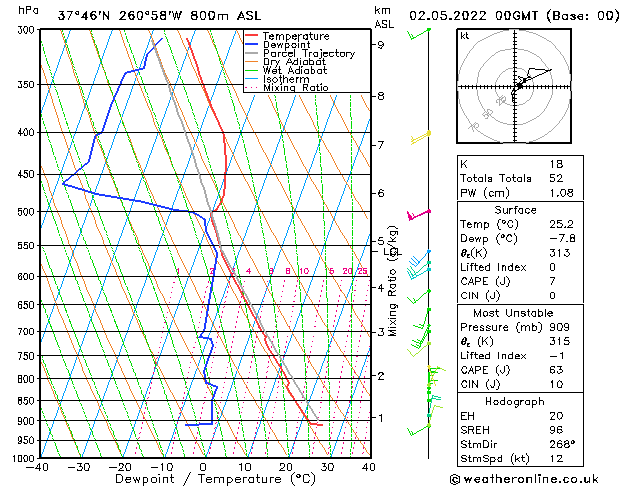Click the green wind barb at 300 hPa
The width and height of the screenshot is (629, 486).
pos(419,34)
